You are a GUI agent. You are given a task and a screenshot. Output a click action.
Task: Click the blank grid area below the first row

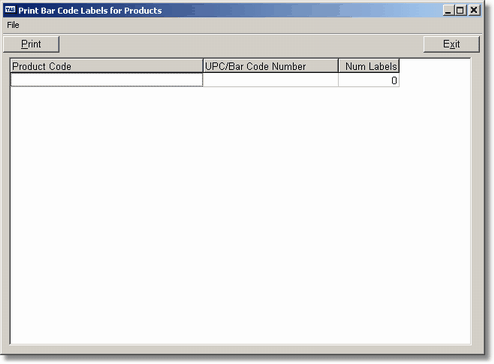(240, 215)
